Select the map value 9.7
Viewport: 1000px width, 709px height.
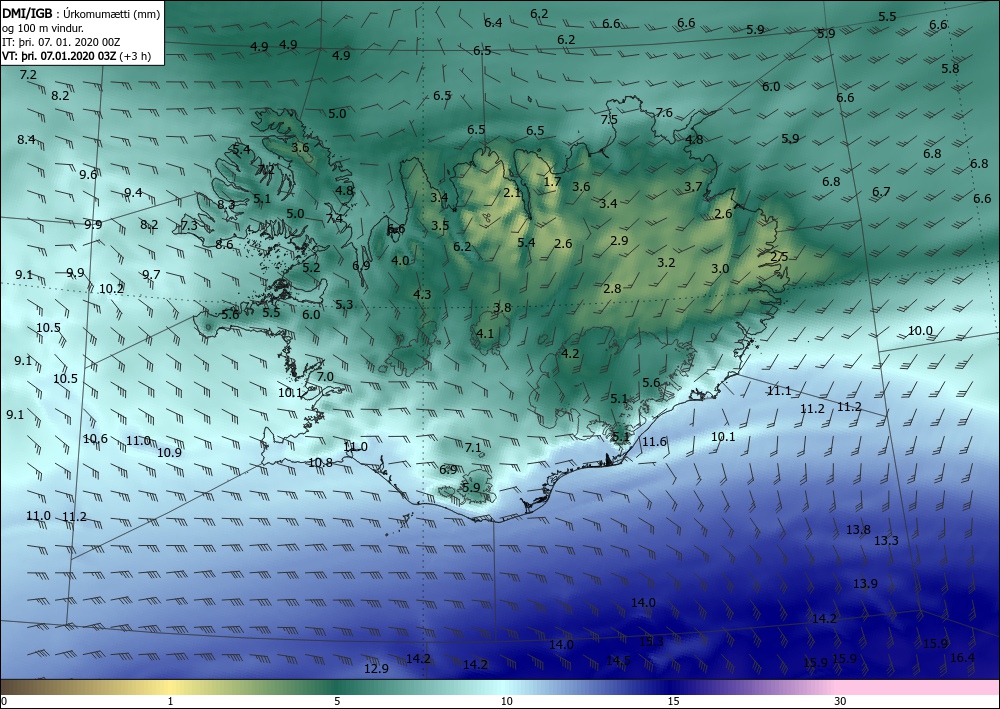click(151, 274)
